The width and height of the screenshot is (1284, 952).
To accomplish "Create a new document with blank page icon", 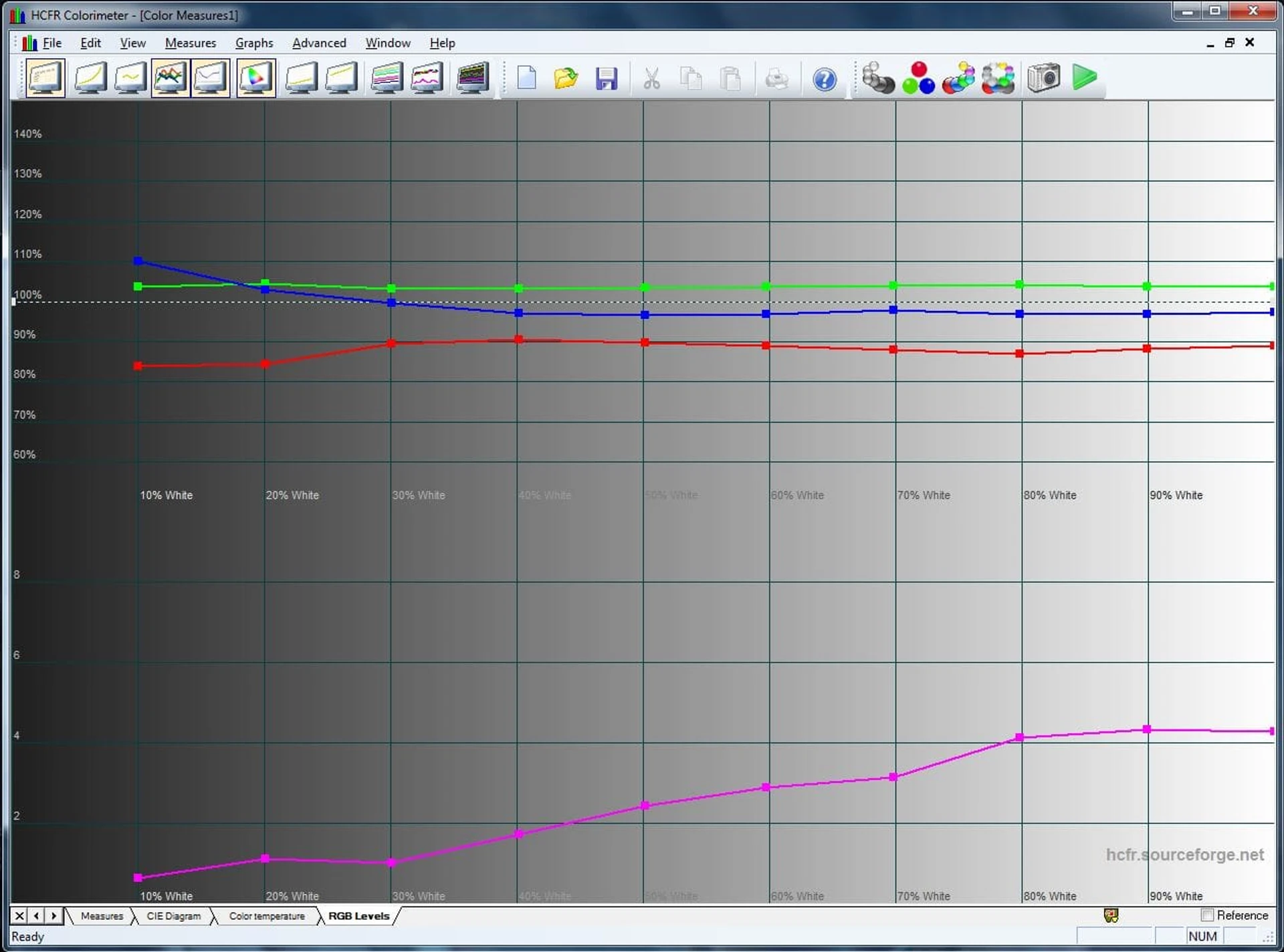I will tap(527, 78).
